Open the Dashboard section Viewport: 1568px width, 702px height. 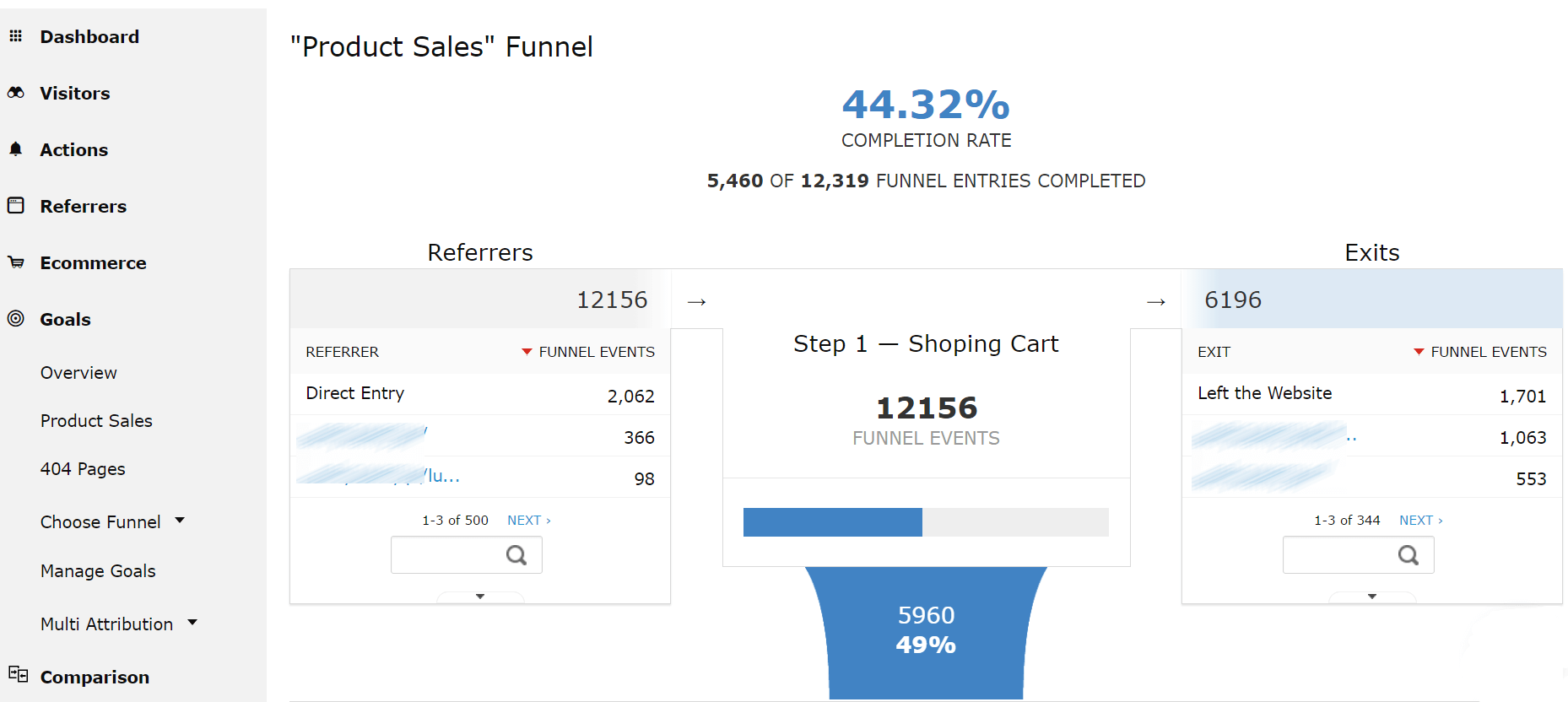coord(17,36)
